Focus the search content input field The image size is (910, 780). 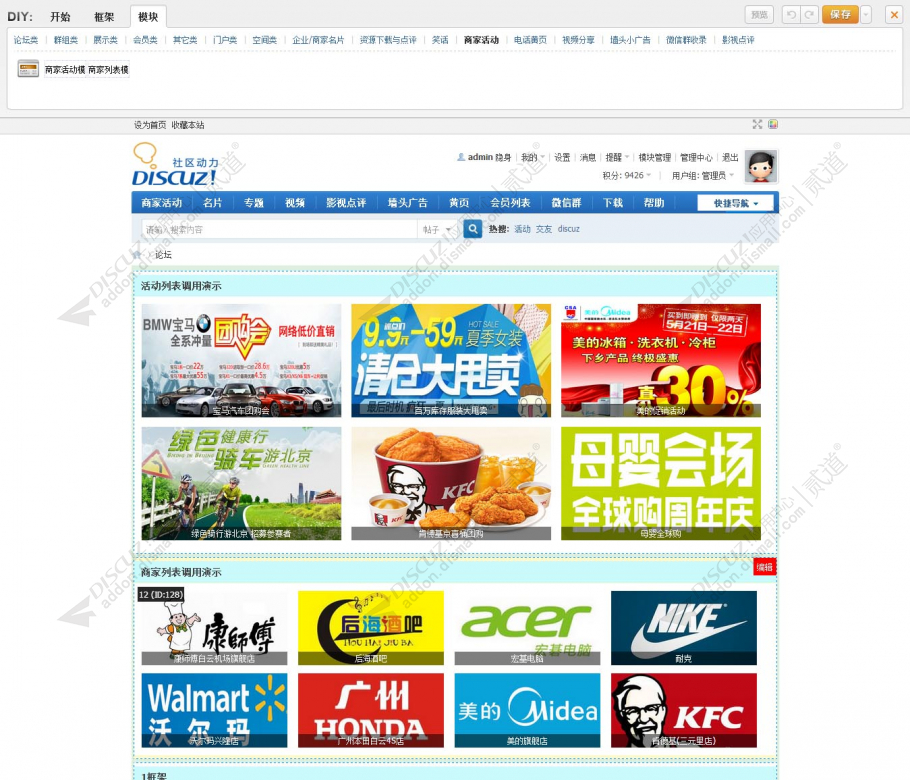click(280, 230)
